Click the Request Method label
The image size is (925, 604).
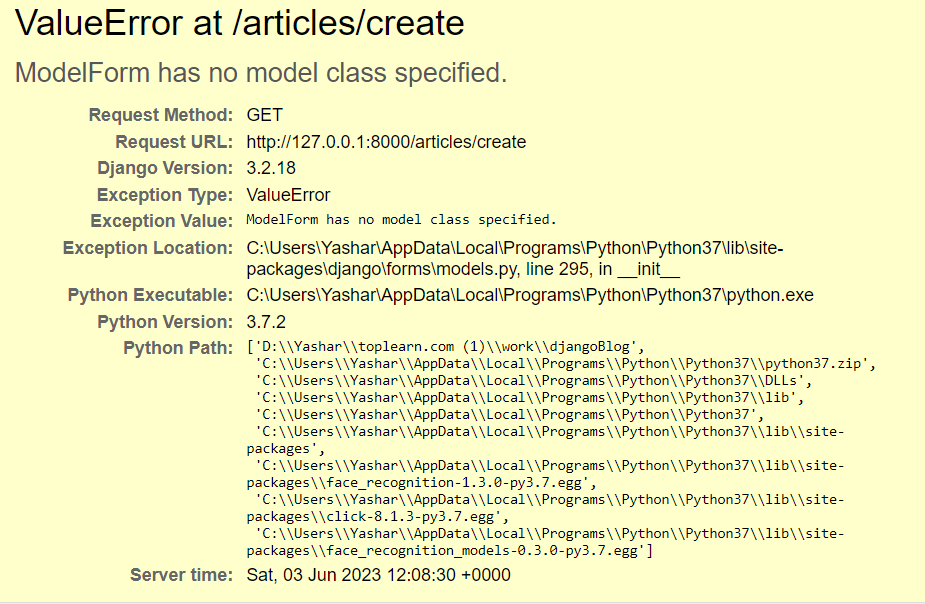point(160,115)
